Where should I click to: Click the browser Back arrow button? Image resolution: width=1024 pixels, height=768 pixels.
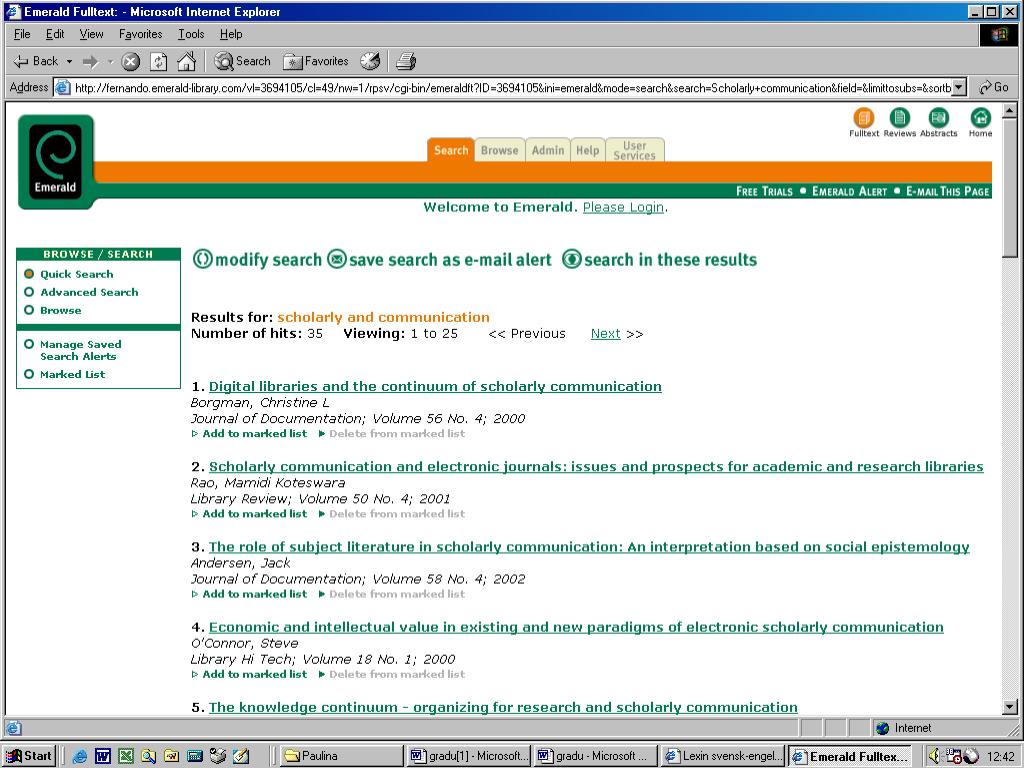point(36,61)
